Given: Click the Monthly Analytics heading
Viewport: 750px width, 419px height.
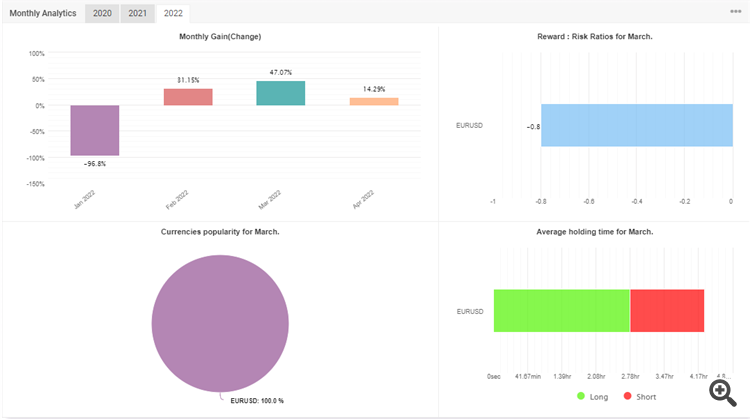Looking at the screenshot, I should (x=43, y=13).
